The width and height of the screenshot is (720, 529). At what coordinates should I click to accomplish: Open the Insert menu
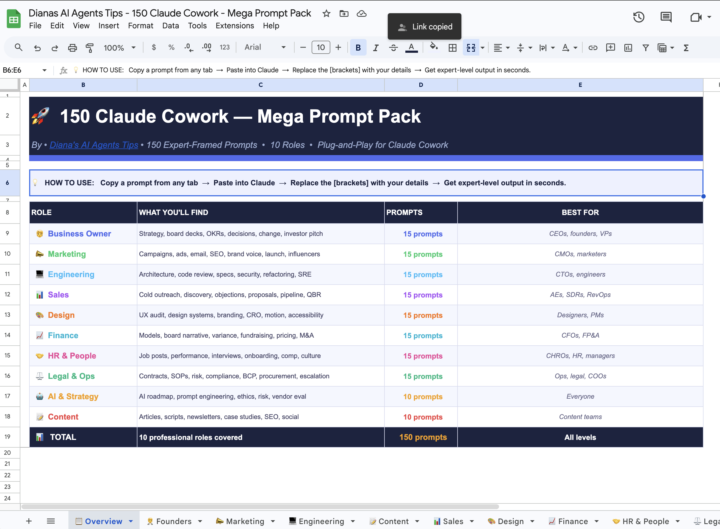108,26
